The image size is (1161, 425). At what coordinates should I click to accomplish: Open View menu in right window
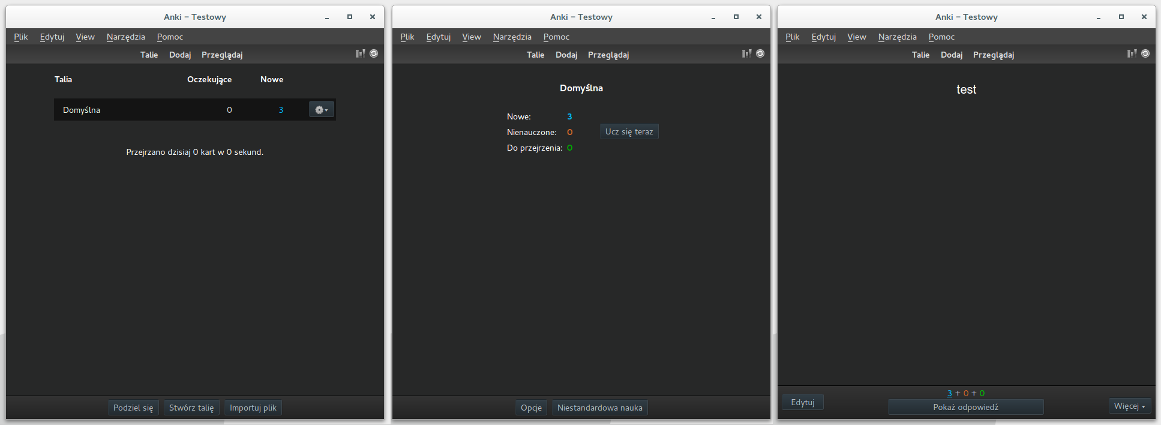point(857,37)
